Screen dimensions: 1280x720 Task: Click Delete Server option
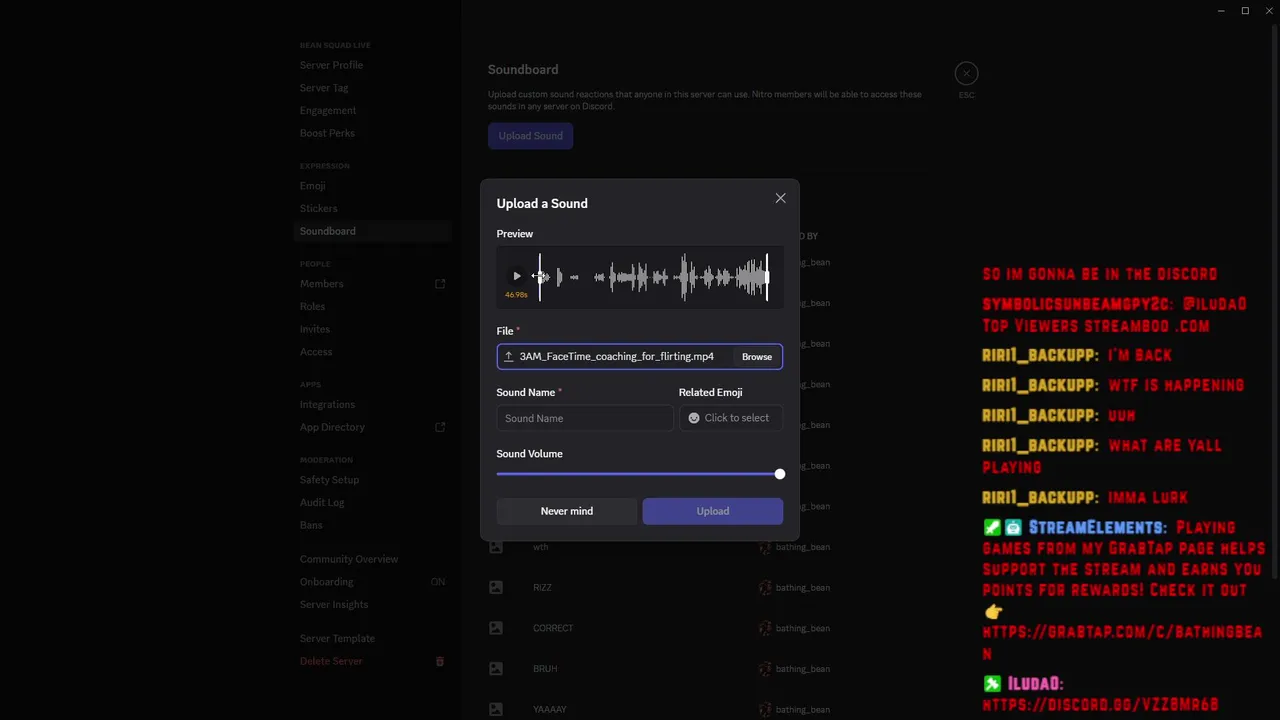(x=331, y=661)
